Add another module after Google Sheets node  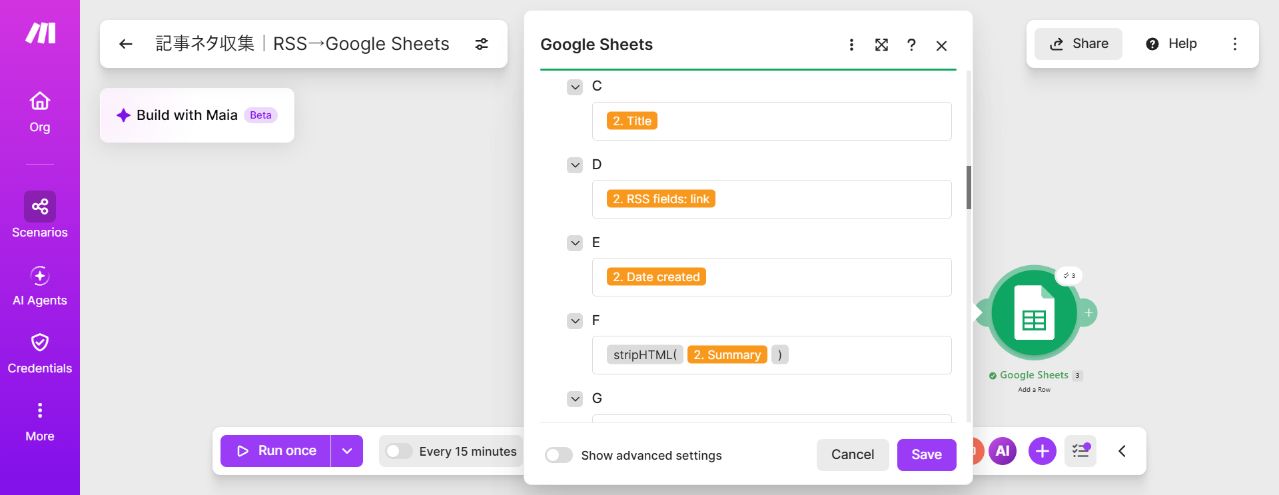click(x=1089, y=313)
